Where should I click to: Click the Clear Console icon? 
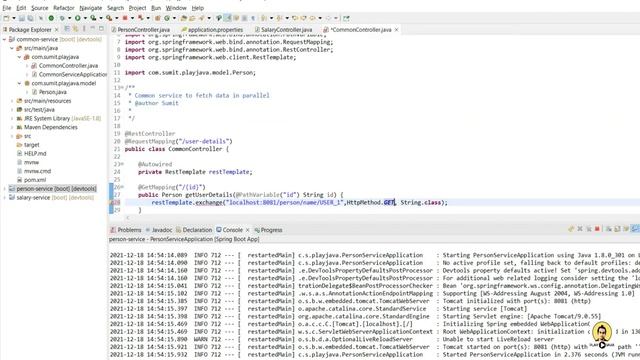(x=609, y=229)
